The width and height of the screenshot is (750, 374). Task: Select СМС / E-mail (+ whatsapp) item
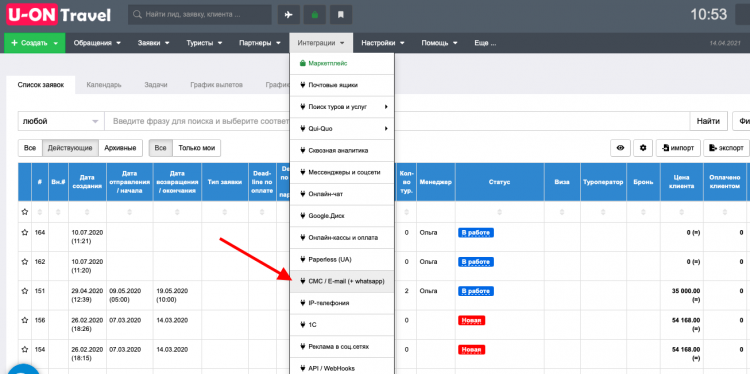coord(342,281)
